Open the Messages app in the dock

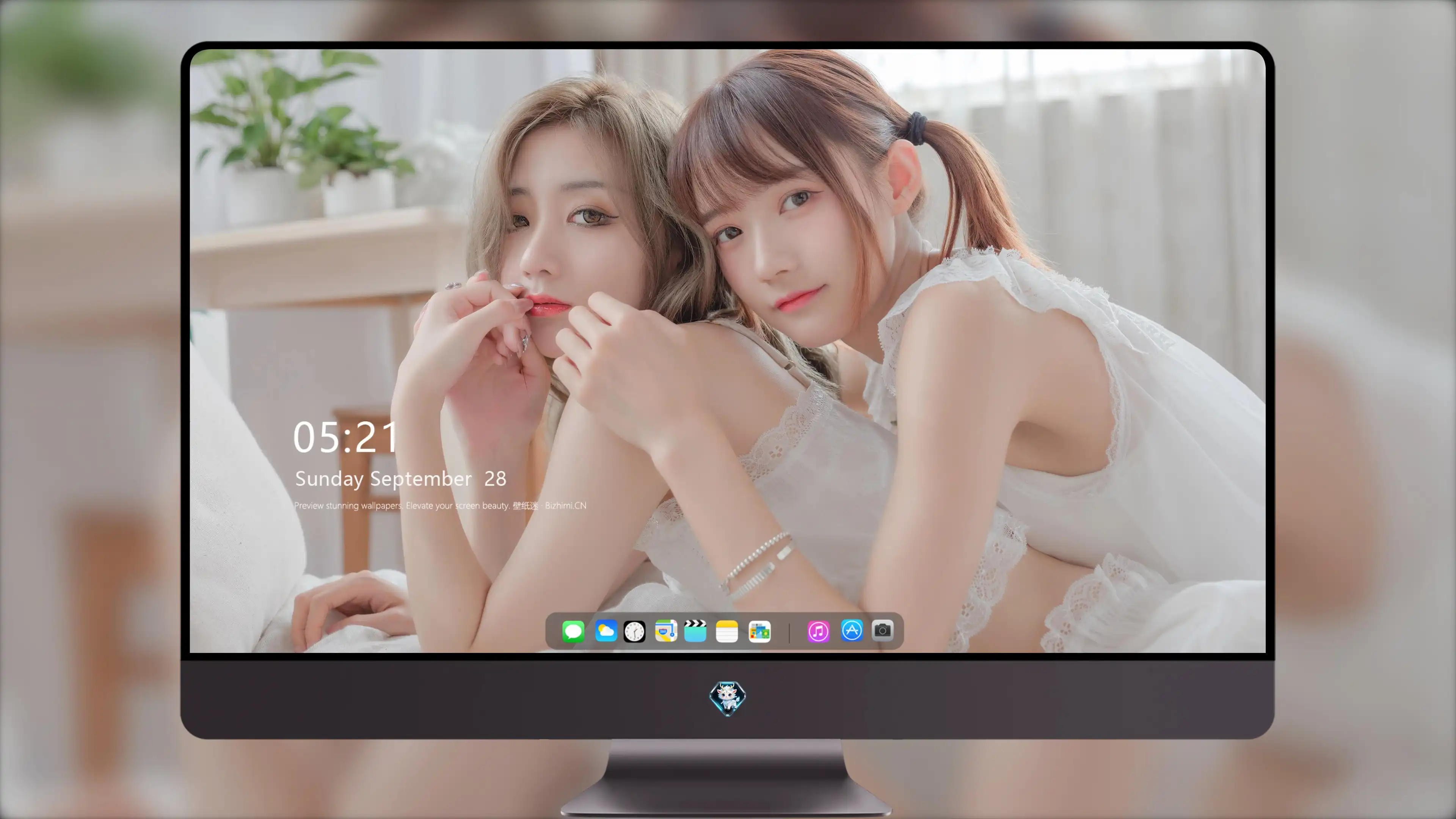573,631
